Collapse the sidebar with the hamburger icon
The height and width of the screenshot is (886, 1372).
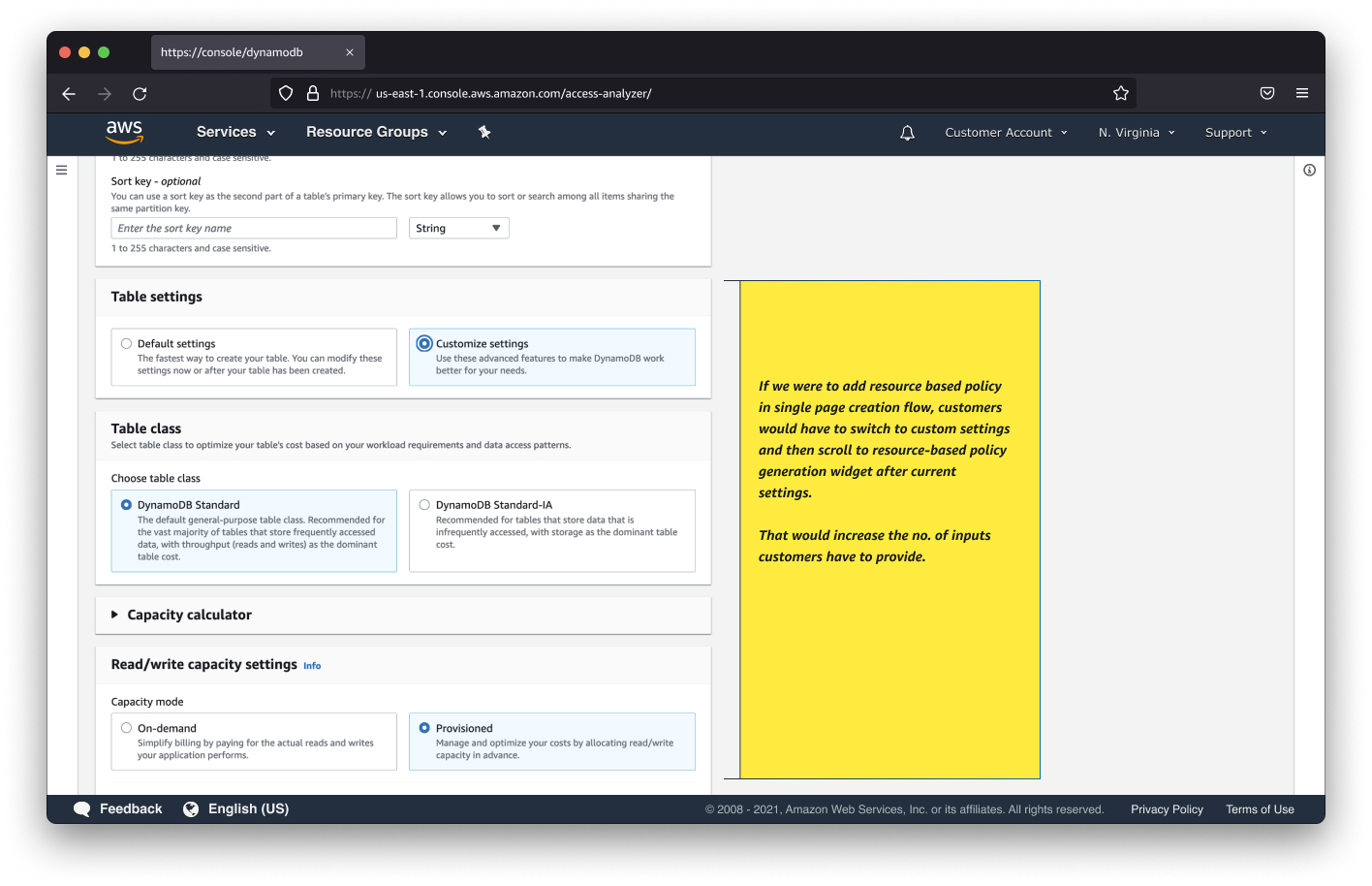61,170
